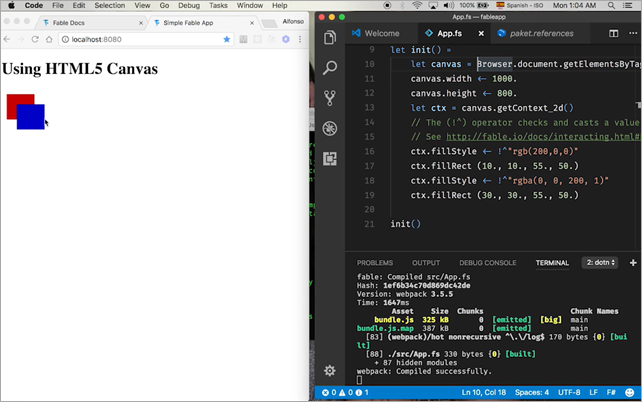This screenshot has width=642, height=402.
Task: Select the TERMINAL panel tab
Action: (552, 263)
